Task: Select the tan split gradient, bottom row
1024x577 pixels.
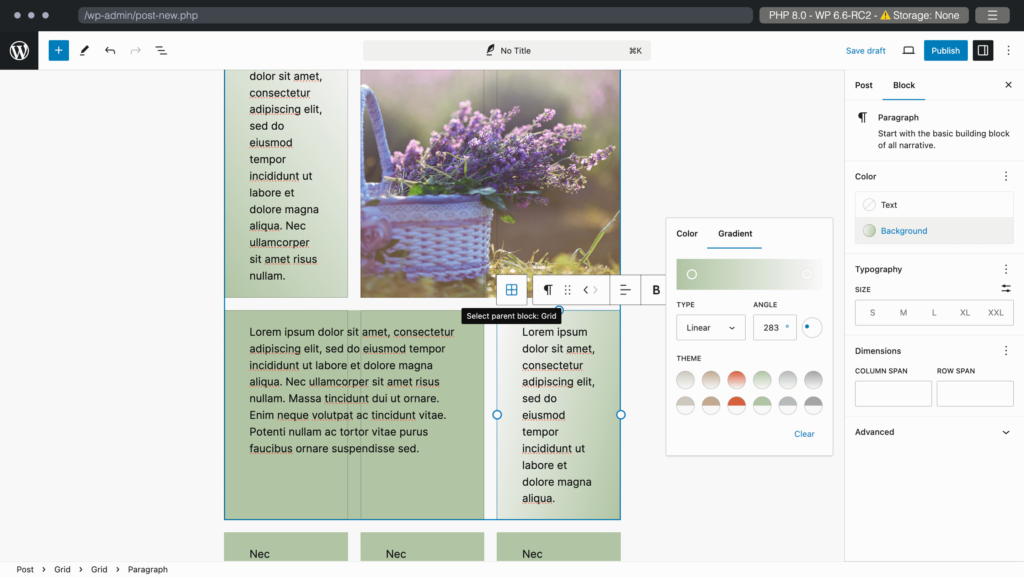Action: coord(711,405)
